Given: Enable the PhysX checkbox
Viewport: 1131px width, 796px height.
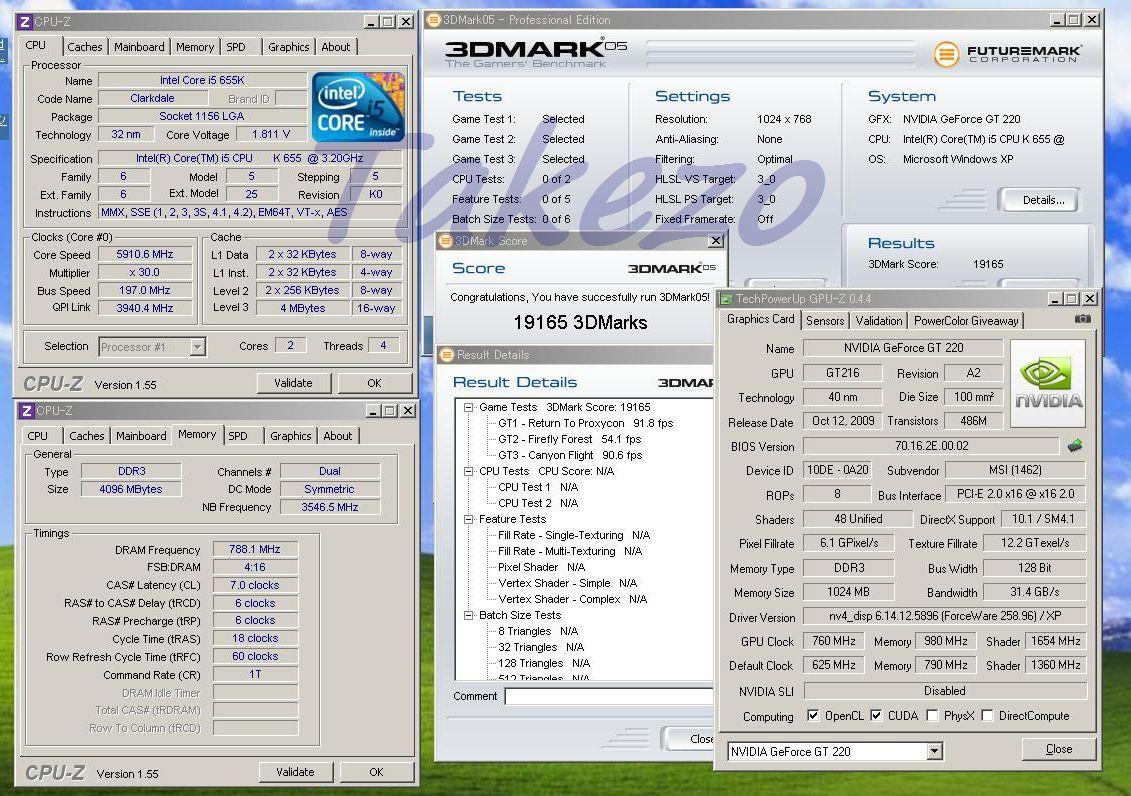Looking at the screenshot, I should 932,715.
